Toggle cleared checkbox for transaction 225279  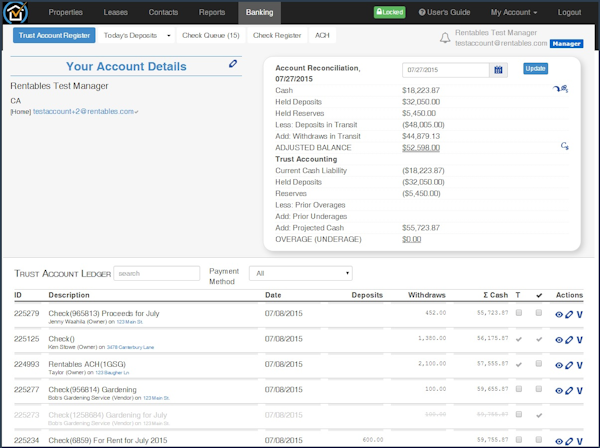(x=539, y=313)
